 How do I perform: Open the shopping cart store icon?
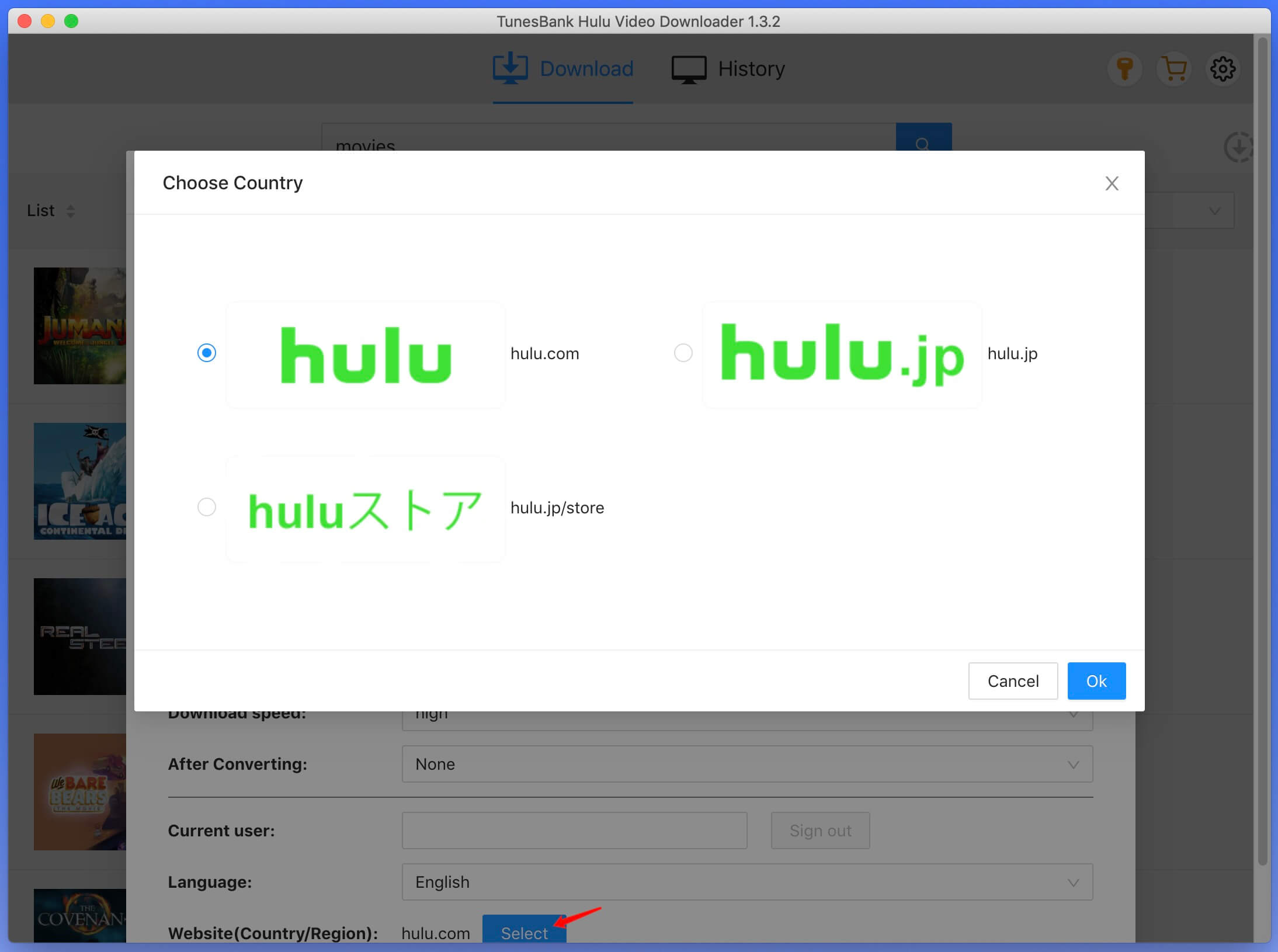pyautogui.click(x=1173, y=68)
